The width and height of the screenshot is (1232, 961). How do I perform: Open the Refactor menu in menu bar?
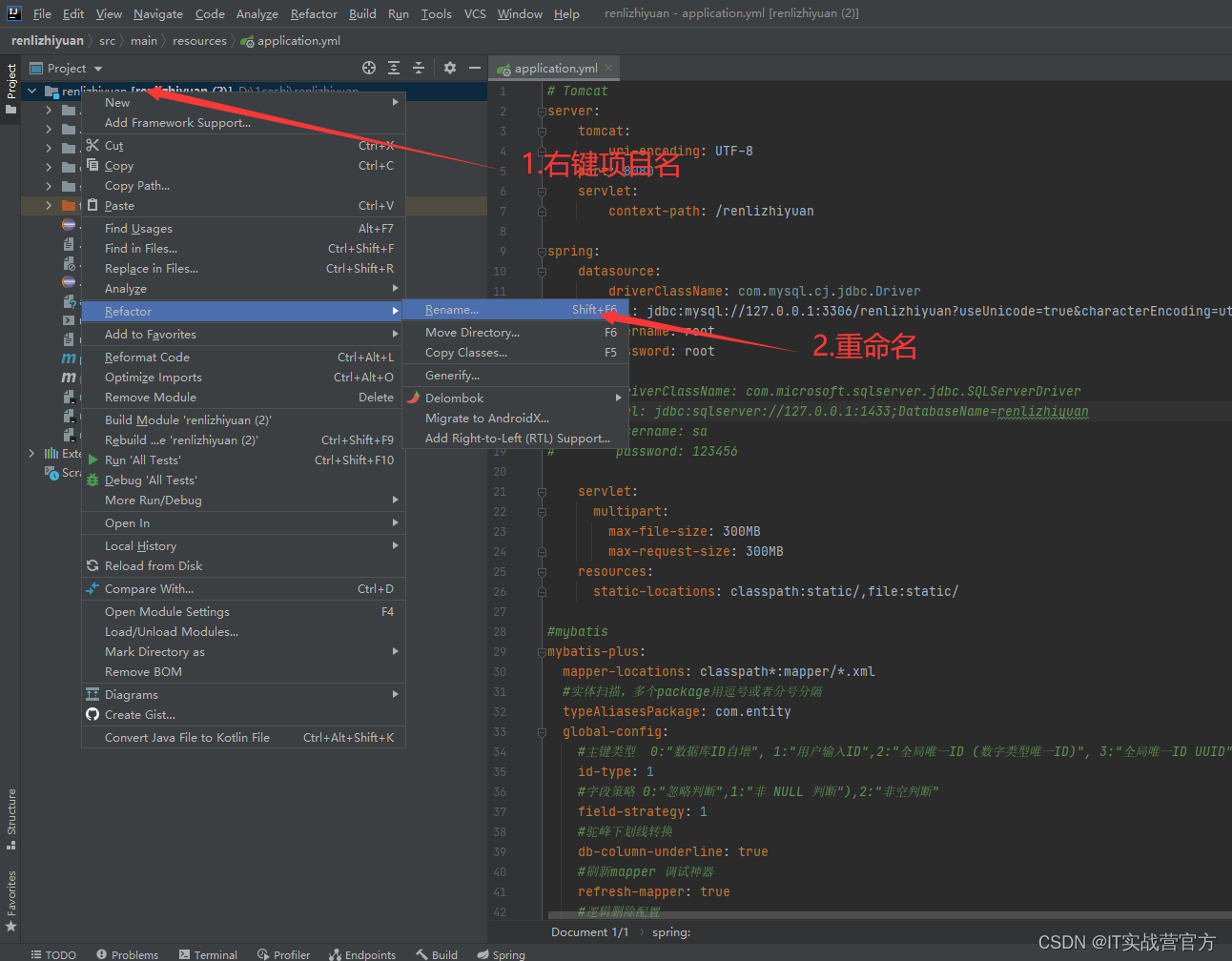[314, 13]
